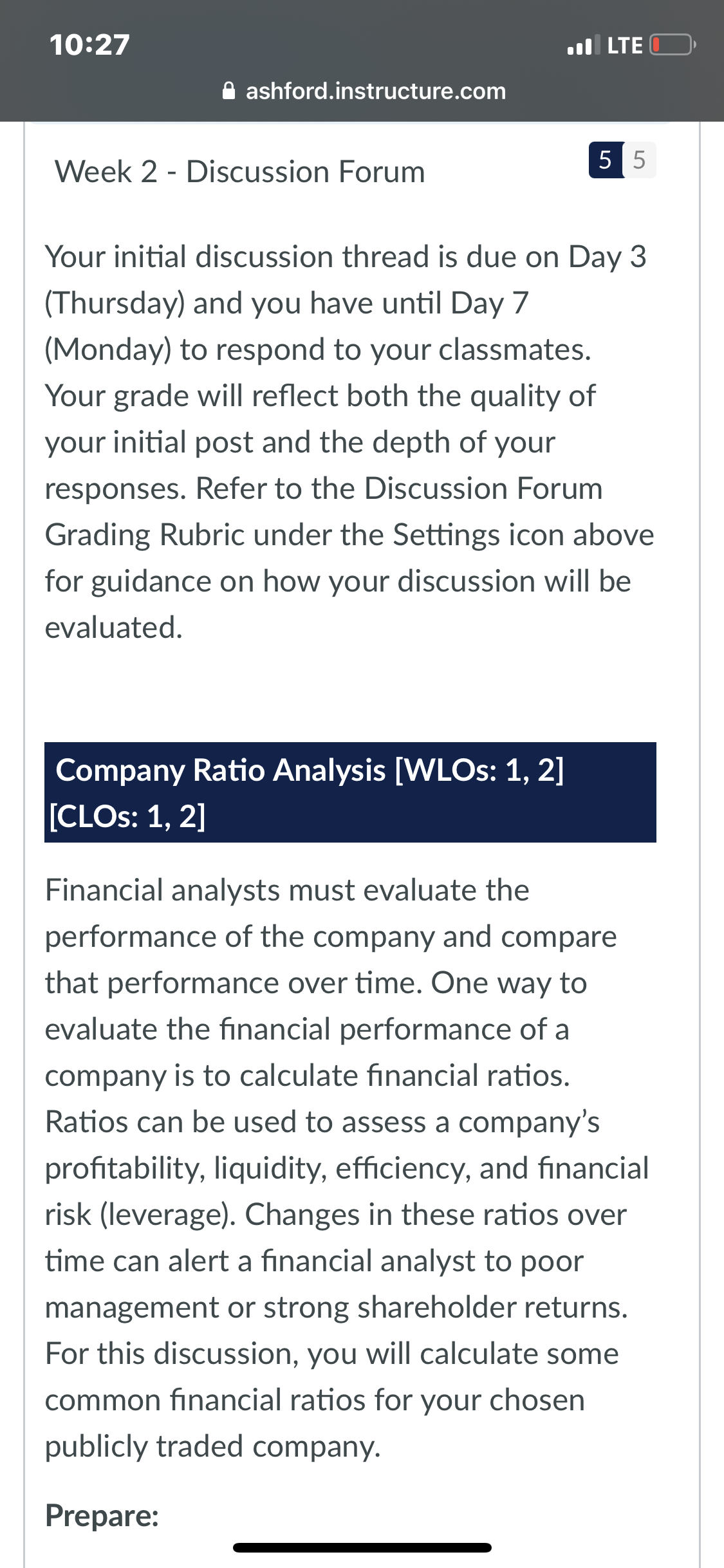Image resolution: width=724 pixels, height=1568 pixels.
Task: Tap the Day 3 (Thursday) due text
Action: (346, 279)
